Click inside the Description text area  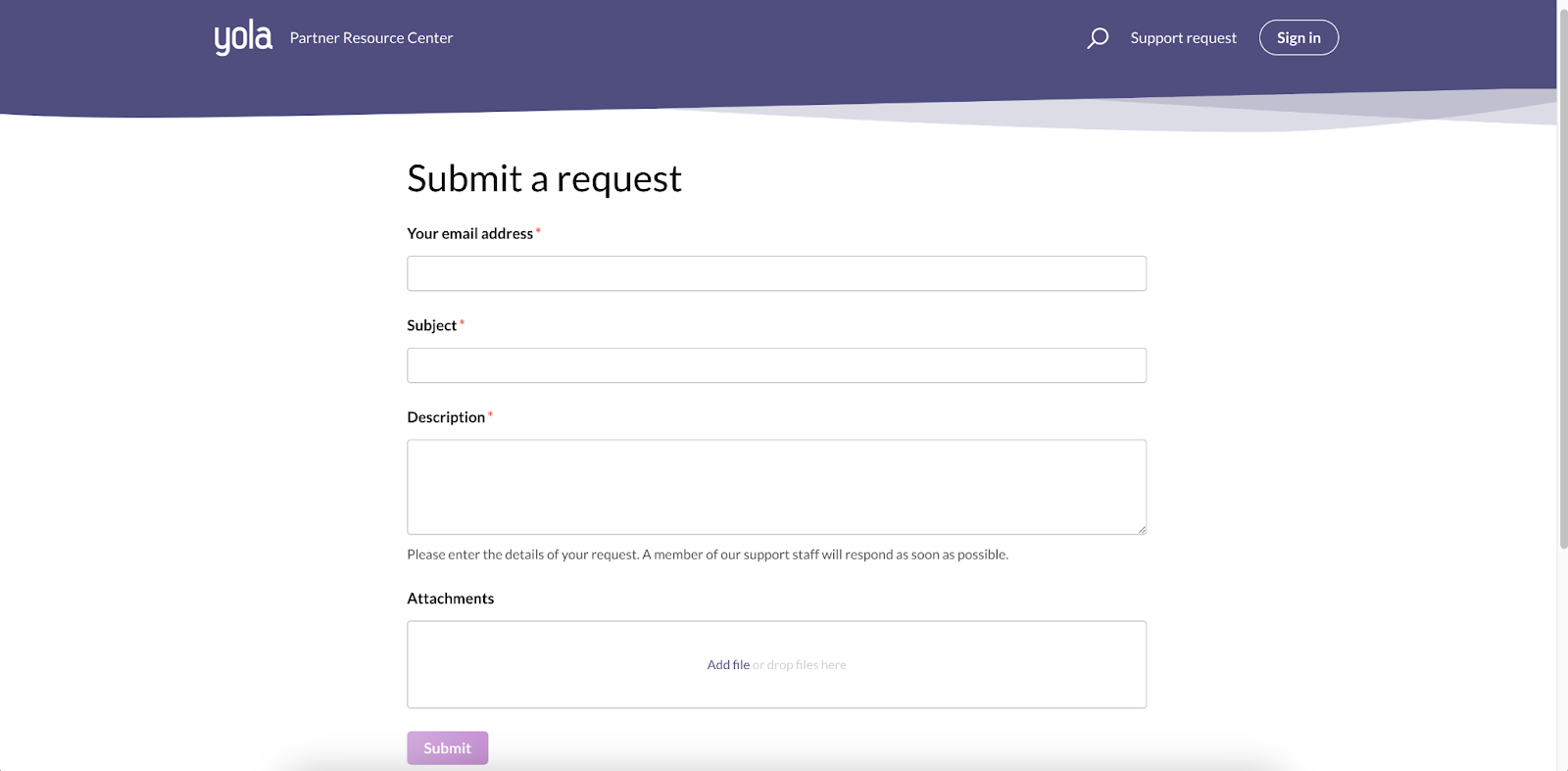[x=776, y=487]
